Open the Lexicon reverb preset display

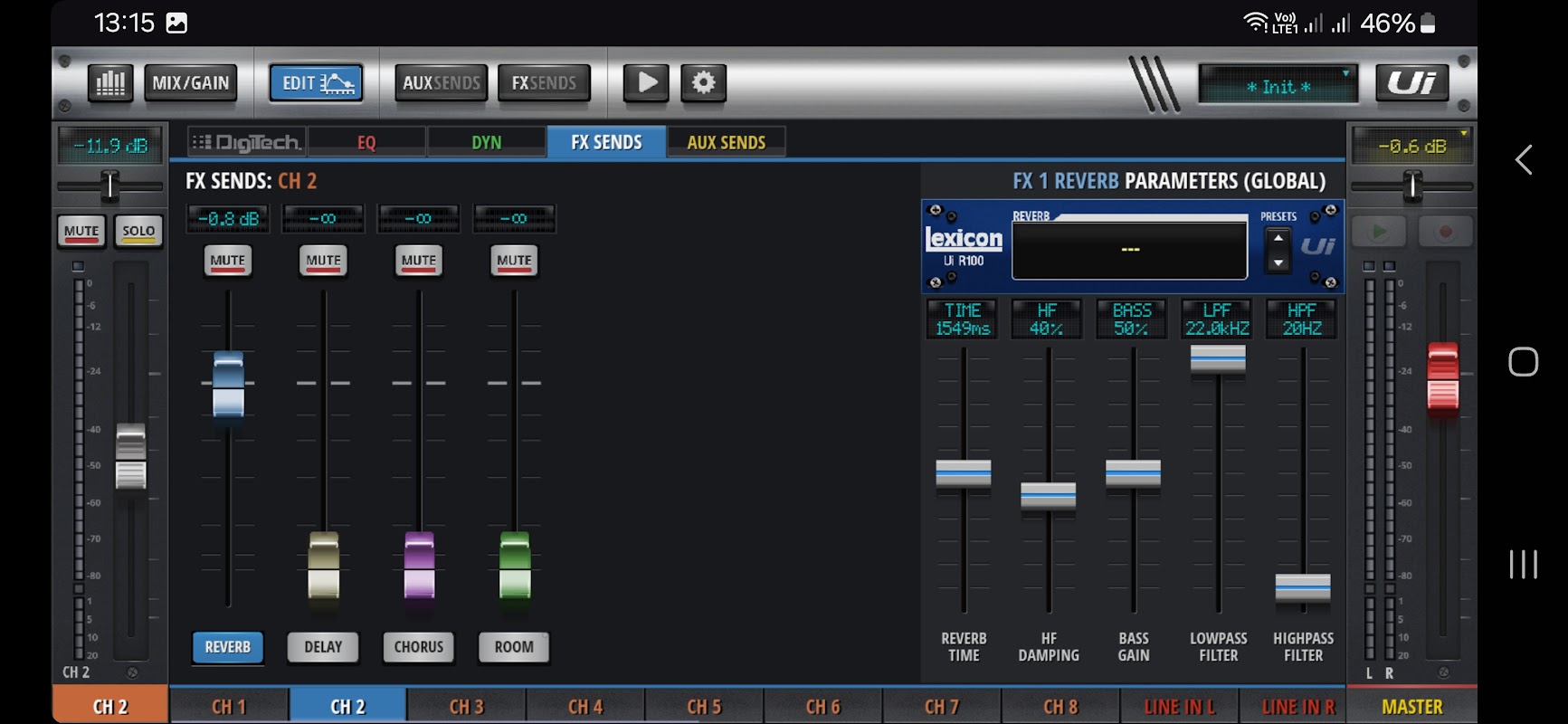pos(1129,250)
